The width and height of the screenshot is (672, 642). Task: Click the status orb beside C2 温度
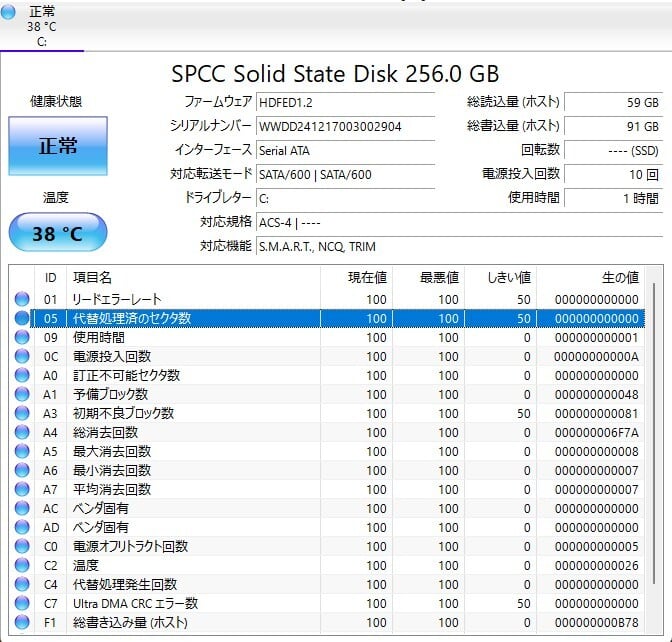[x=22, y=566]
